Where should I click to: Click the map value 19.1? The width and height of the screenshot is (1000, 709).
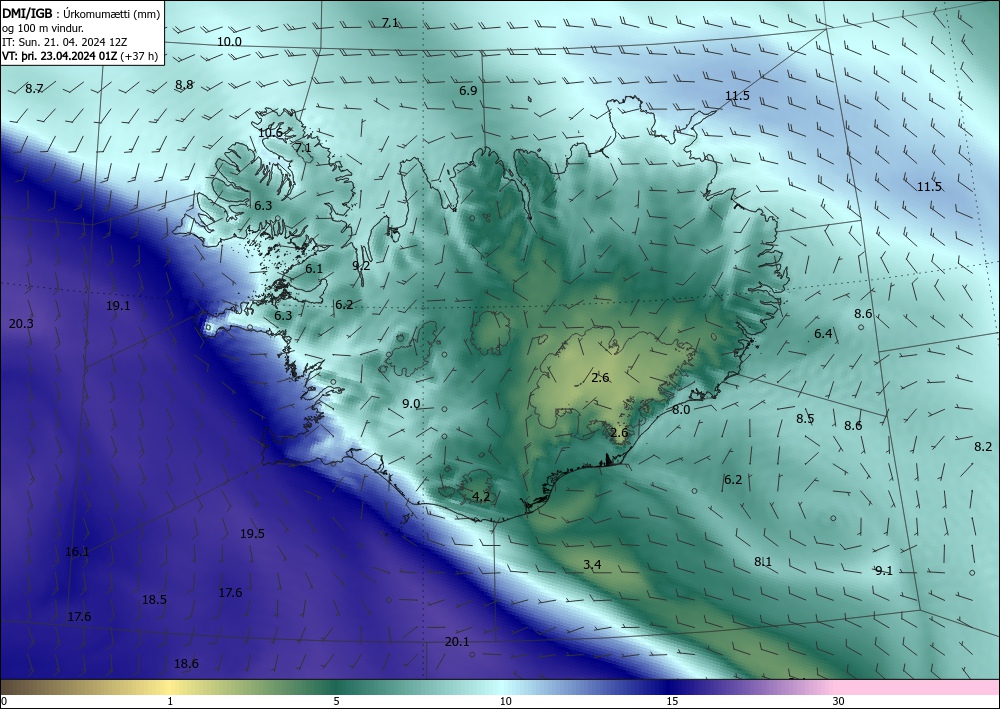pos(118,305)
